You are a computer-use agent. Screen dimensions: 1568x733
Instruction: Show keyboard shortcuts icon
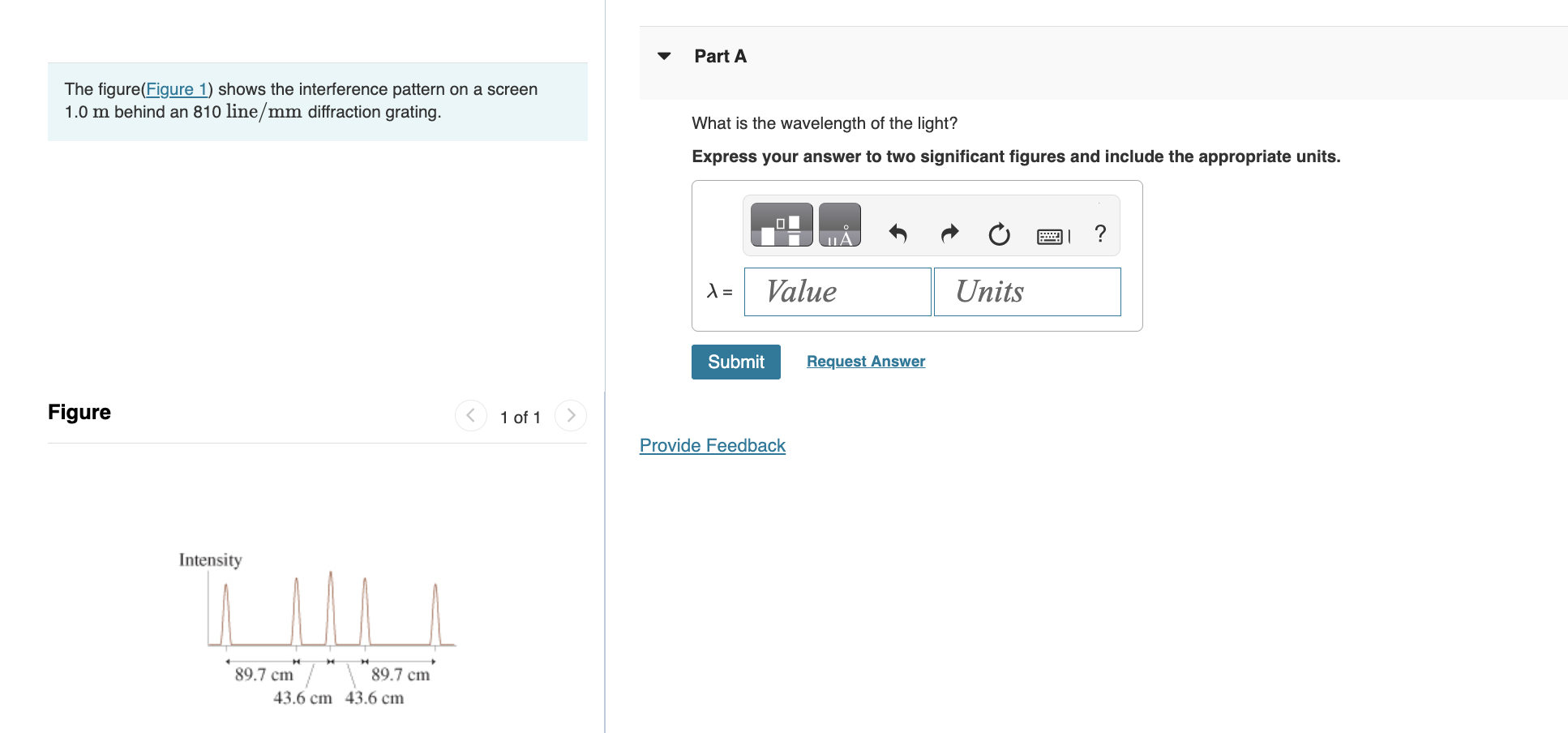point(1053,236)
